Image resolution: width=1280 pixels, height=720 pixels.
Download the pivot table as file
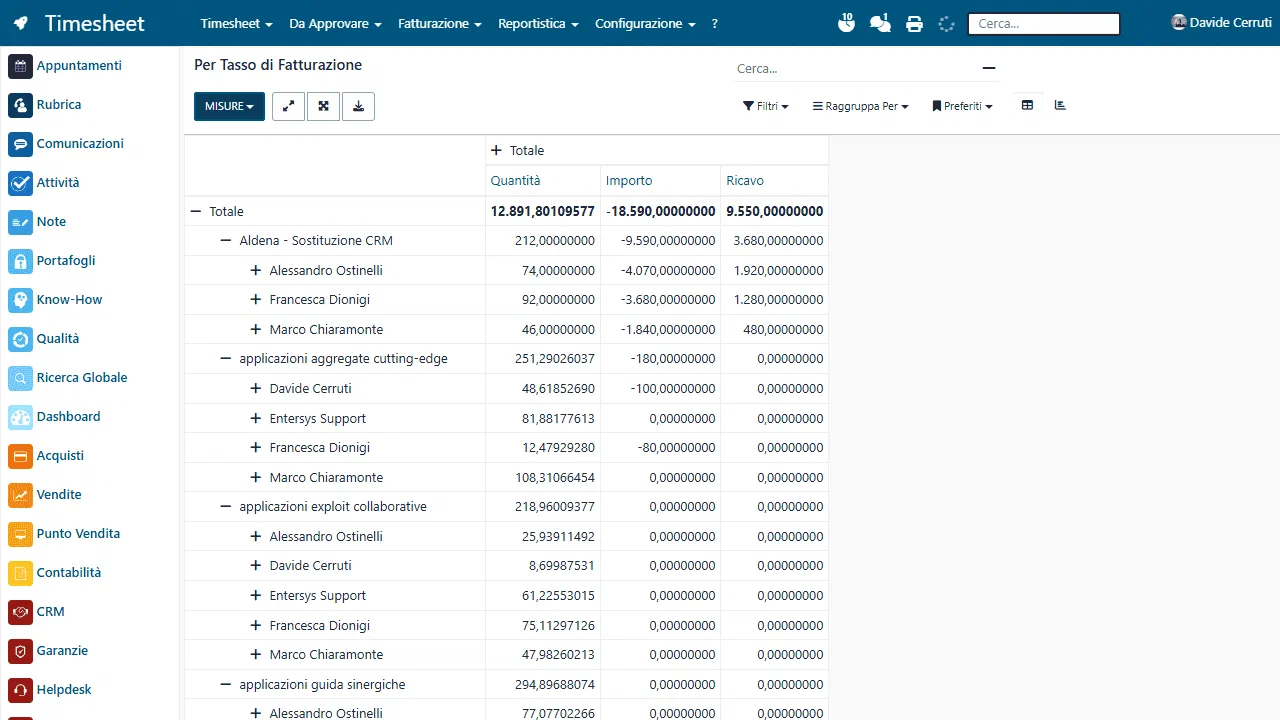(x=358, y=106)
